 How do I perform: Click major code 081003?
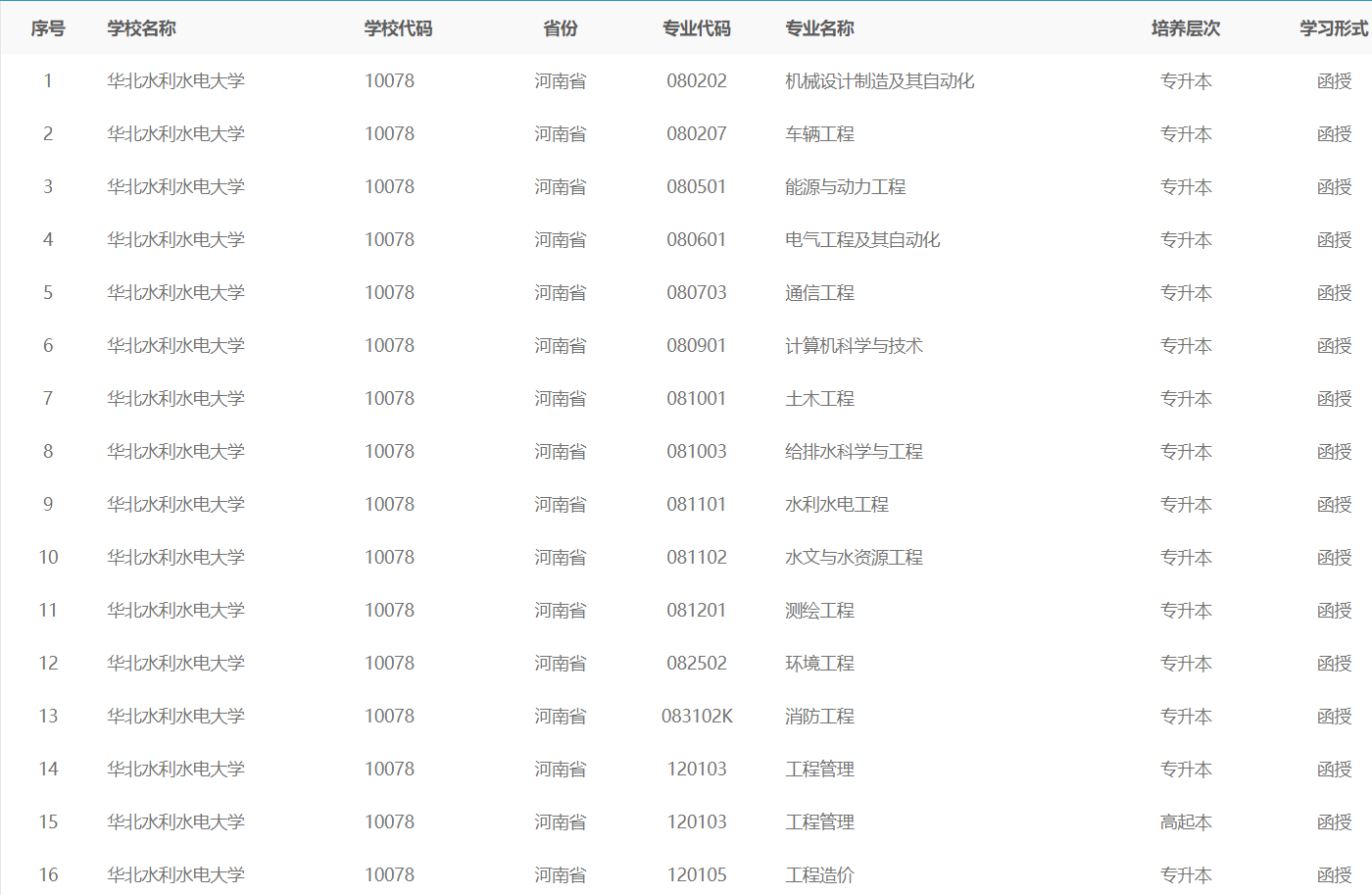click(697, 452)
